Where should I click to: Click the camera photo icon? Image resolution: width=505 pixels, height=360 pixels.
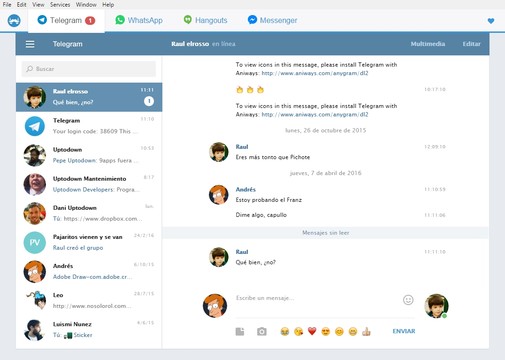coord(262,331)
